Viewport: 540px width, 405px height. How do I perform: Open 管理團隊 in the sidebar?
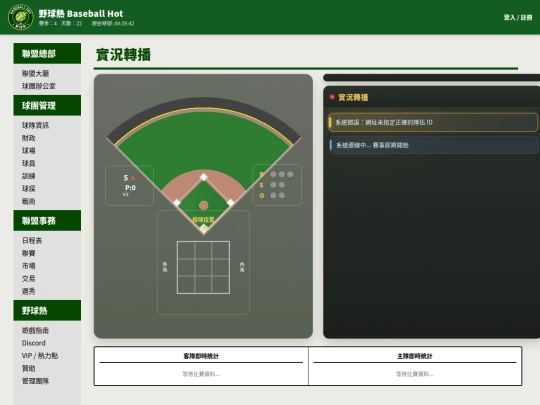click(x=35, y=381)
